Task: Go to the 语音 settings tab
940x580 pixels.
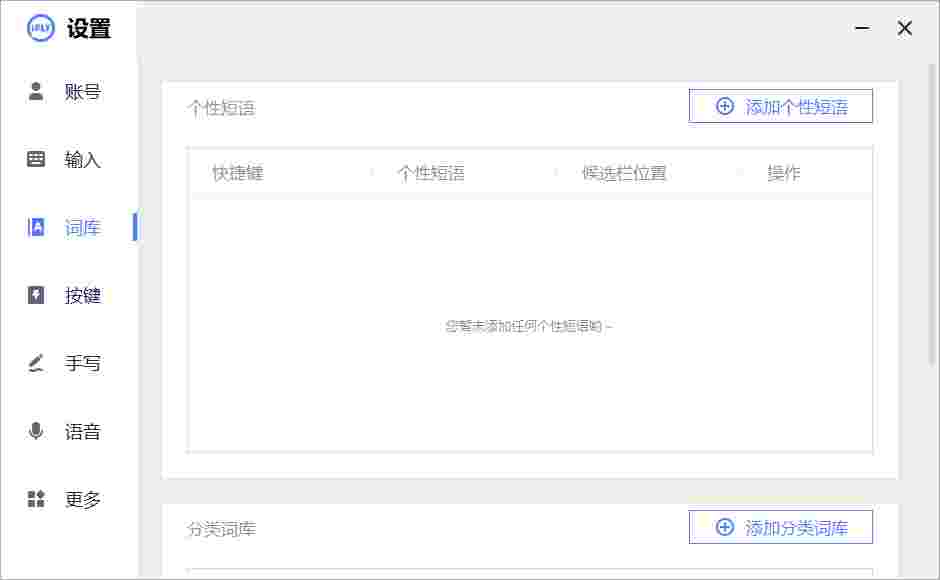Action: coord(82,431)
